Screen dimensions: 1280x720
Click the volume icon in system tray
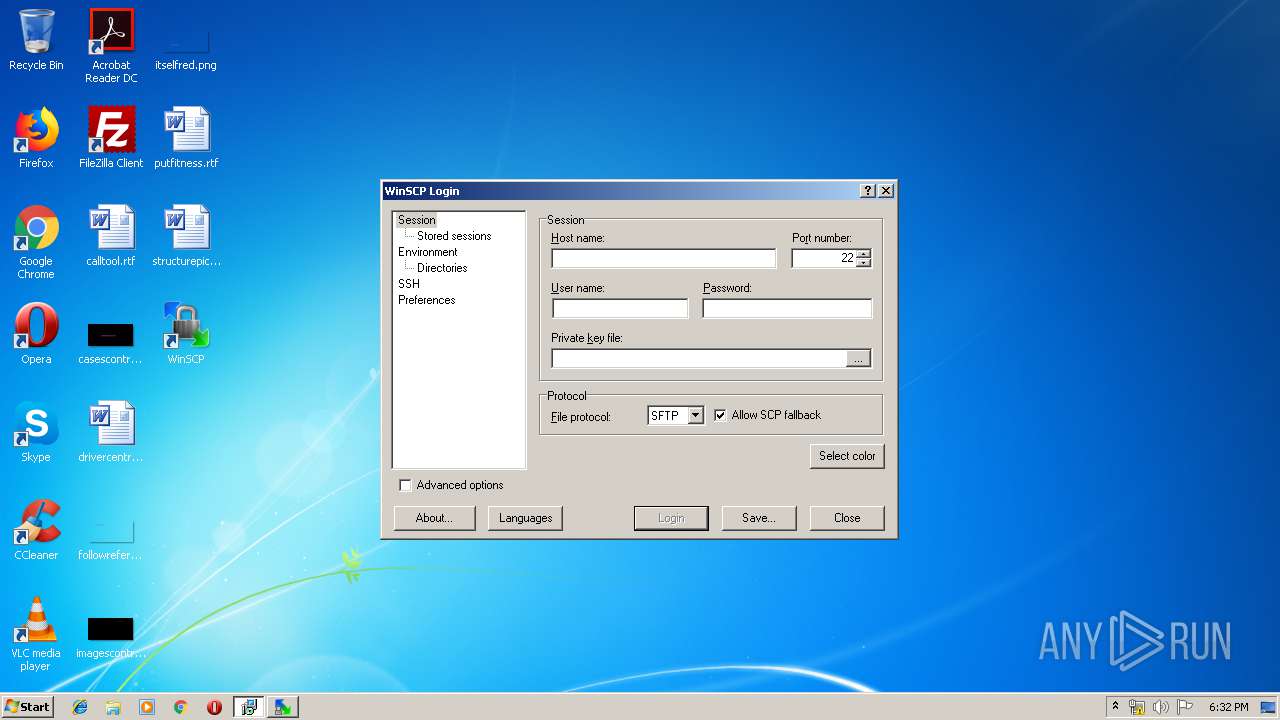pos(1161,707)
